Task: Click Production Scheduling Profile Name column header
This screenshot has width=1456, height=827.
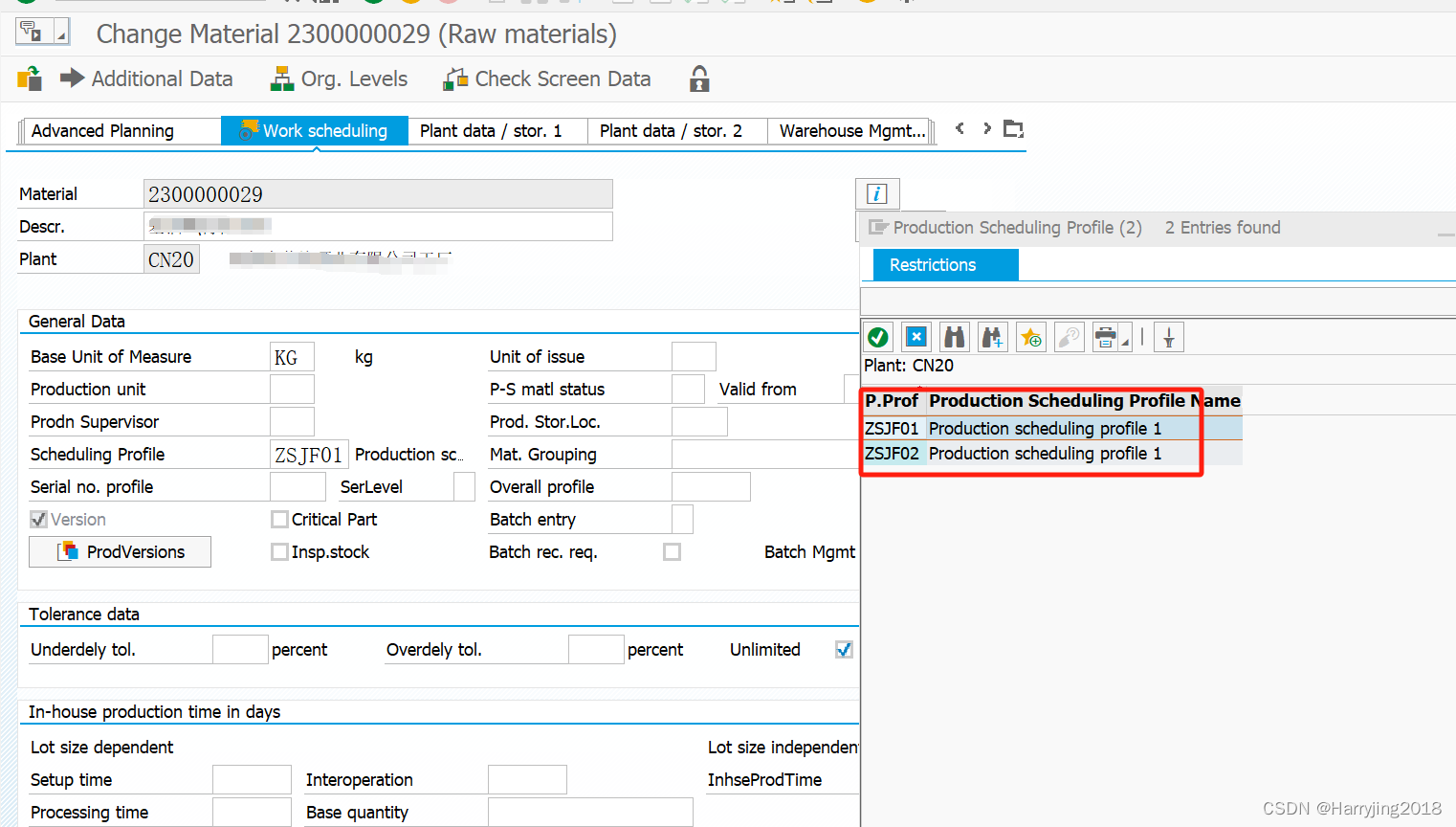Action: pos(1084,400)
